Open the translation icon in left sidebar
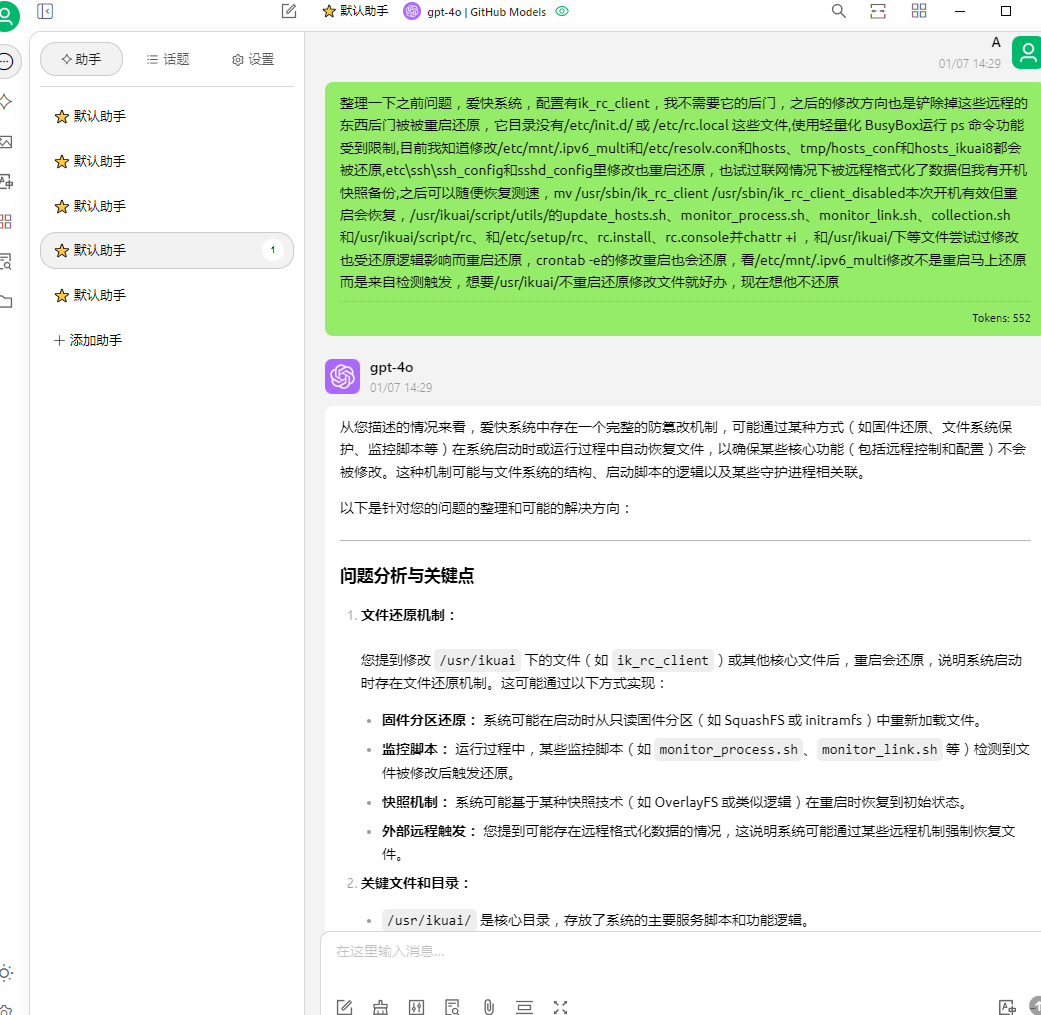Viewport: 1041px width, 1015px height. (7, 181)
